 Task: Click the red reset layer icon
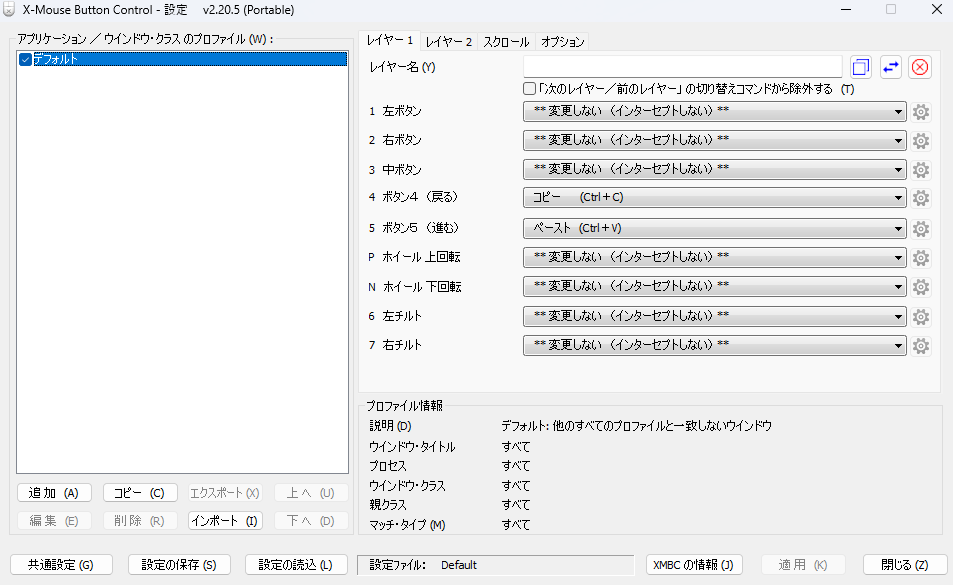pos(920,67)
